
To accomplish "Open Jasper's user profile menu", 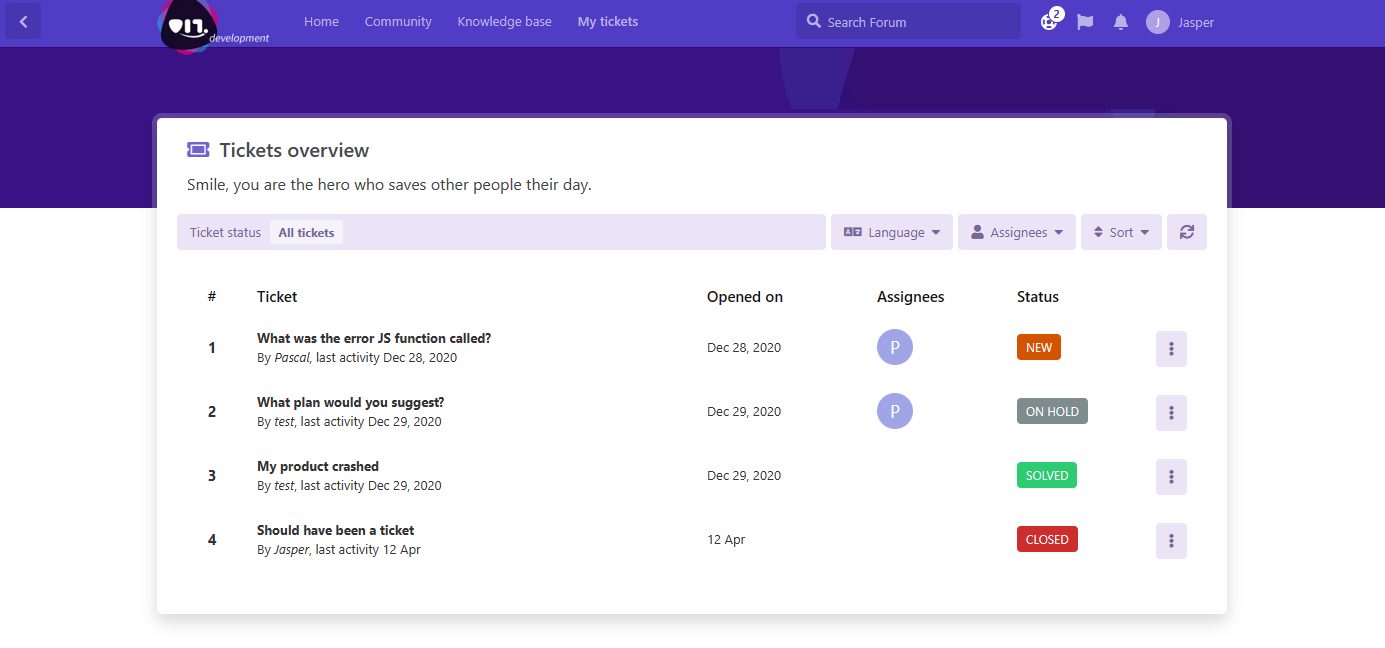I will (1180, 22).
